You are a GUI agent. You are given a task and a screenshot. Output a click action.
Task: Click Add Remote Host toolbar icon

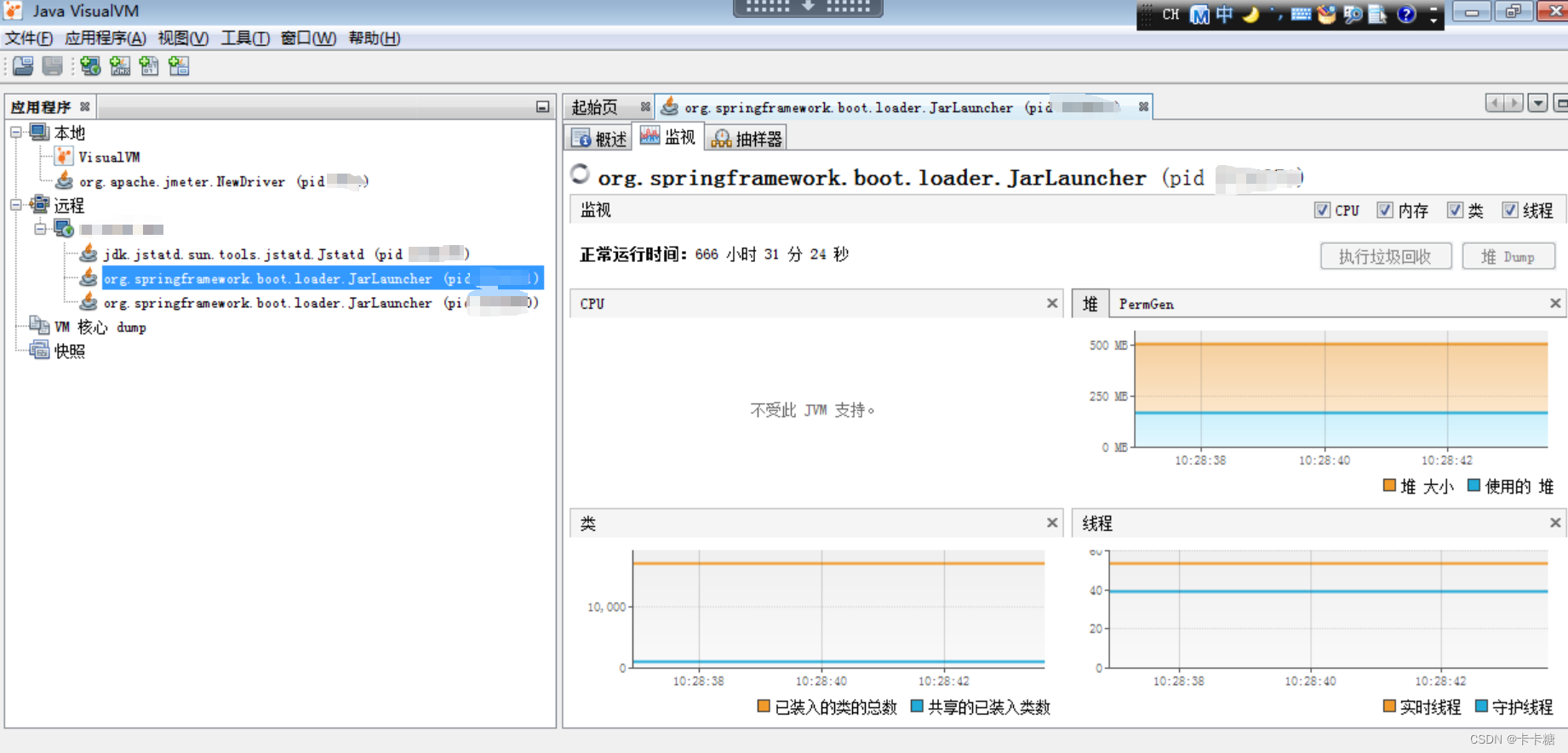coord(90,66)
